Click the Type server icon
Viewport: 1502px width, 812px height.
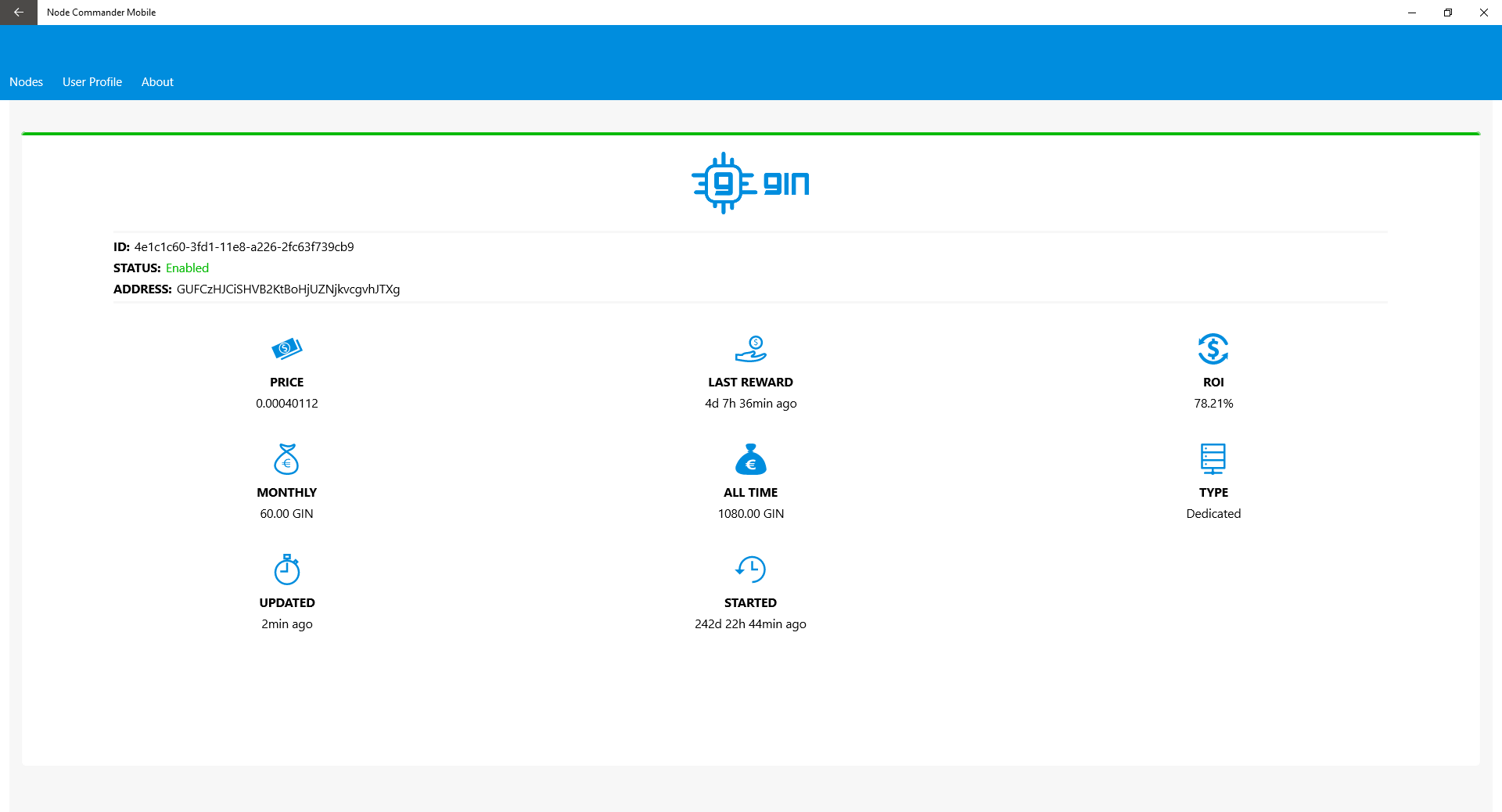[x=1213, y=459]
